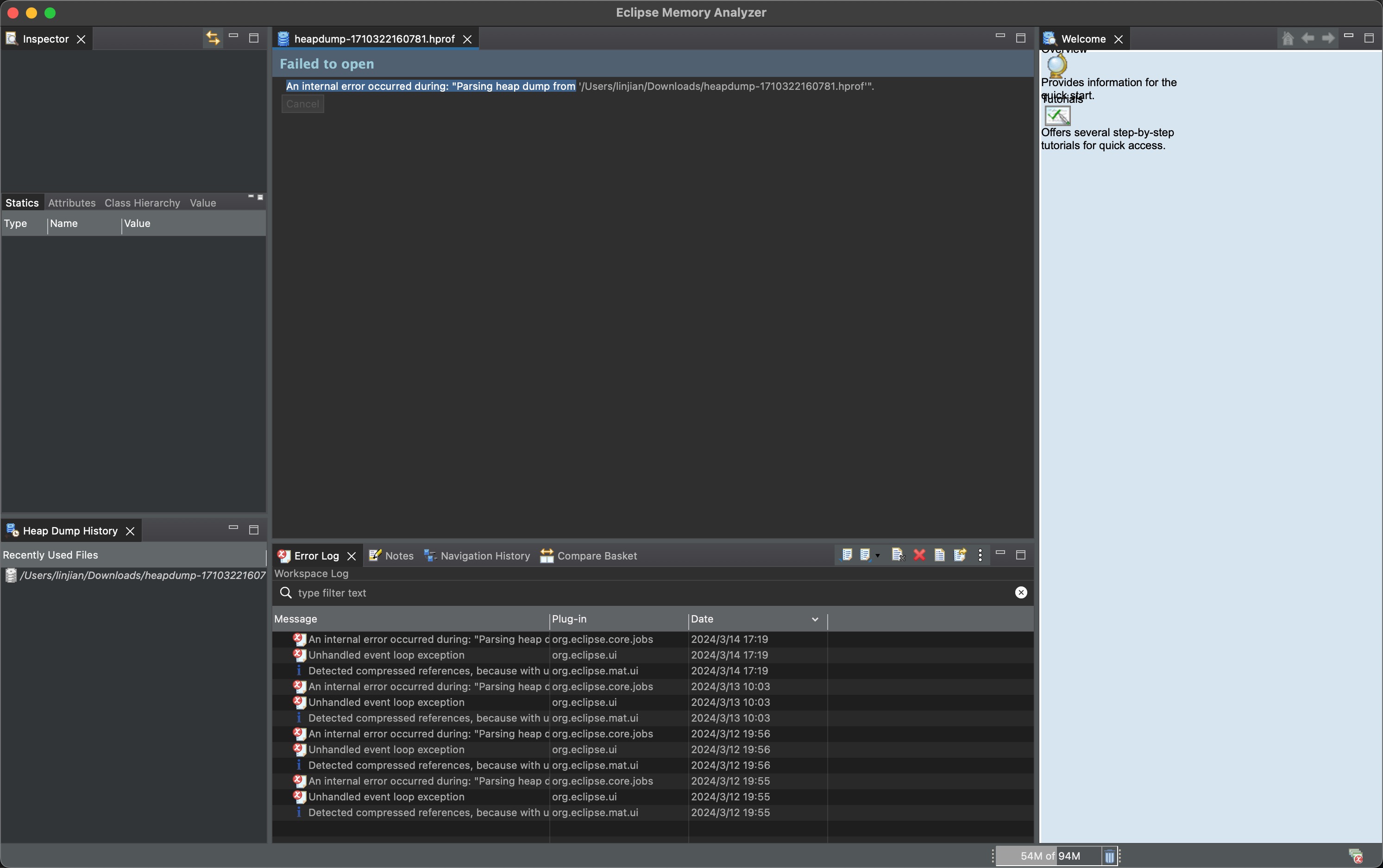Close the Error Log tab
The image size is (1383, 868).
(352, 556)
